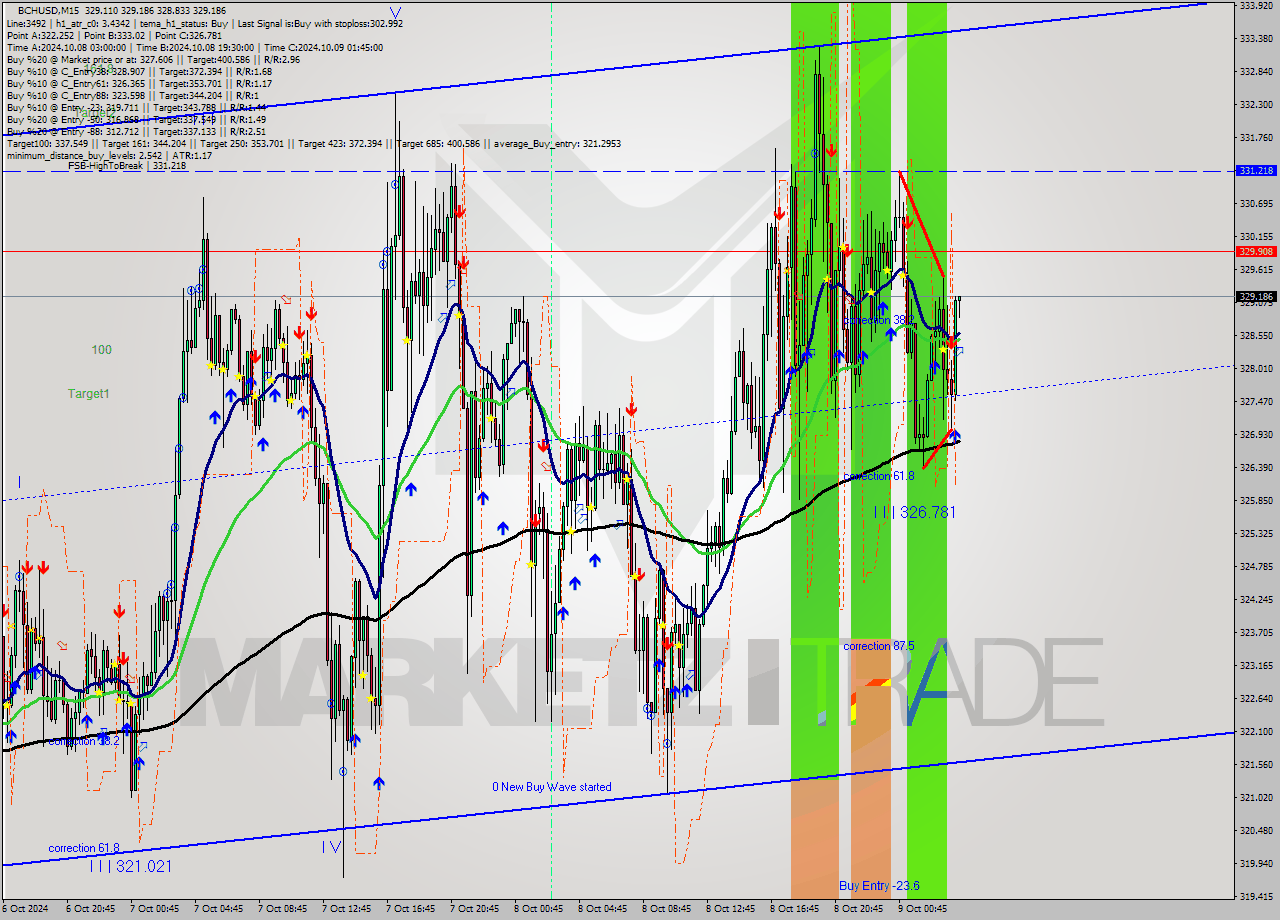
Task: Click the 'Target100: 337.549' summary line
Action: (x=313, y=143)
